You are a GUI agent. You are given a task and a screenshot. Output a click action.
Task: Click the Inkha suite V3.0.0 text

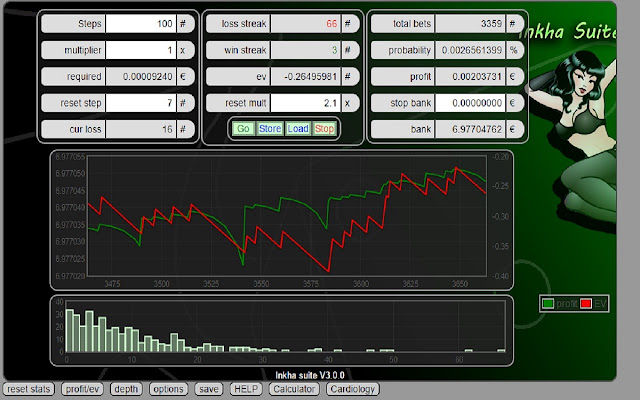(x=310, y=375)
